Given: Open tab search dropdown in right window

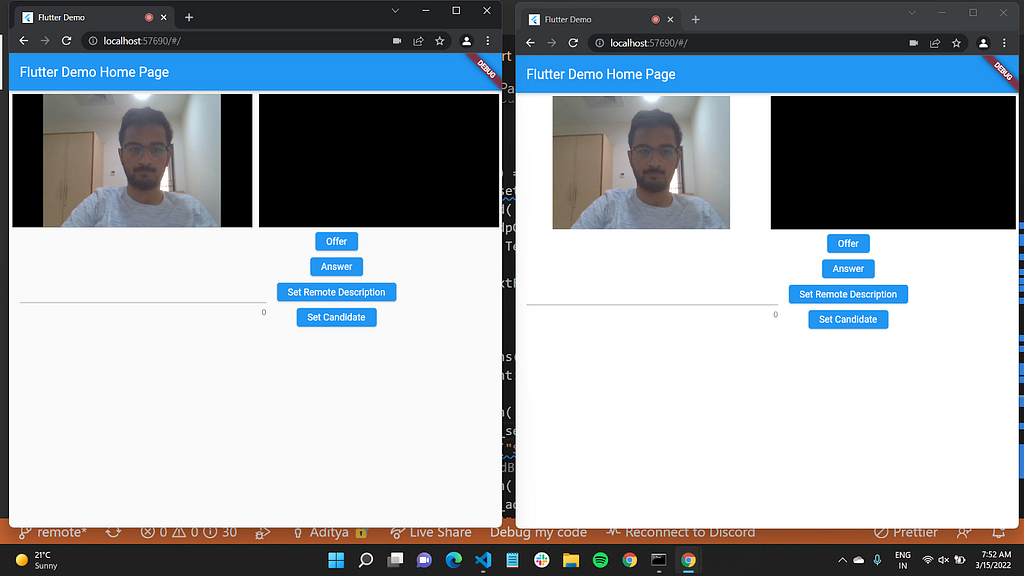Looking at the screenshot, I should click(x=912, y=12).
